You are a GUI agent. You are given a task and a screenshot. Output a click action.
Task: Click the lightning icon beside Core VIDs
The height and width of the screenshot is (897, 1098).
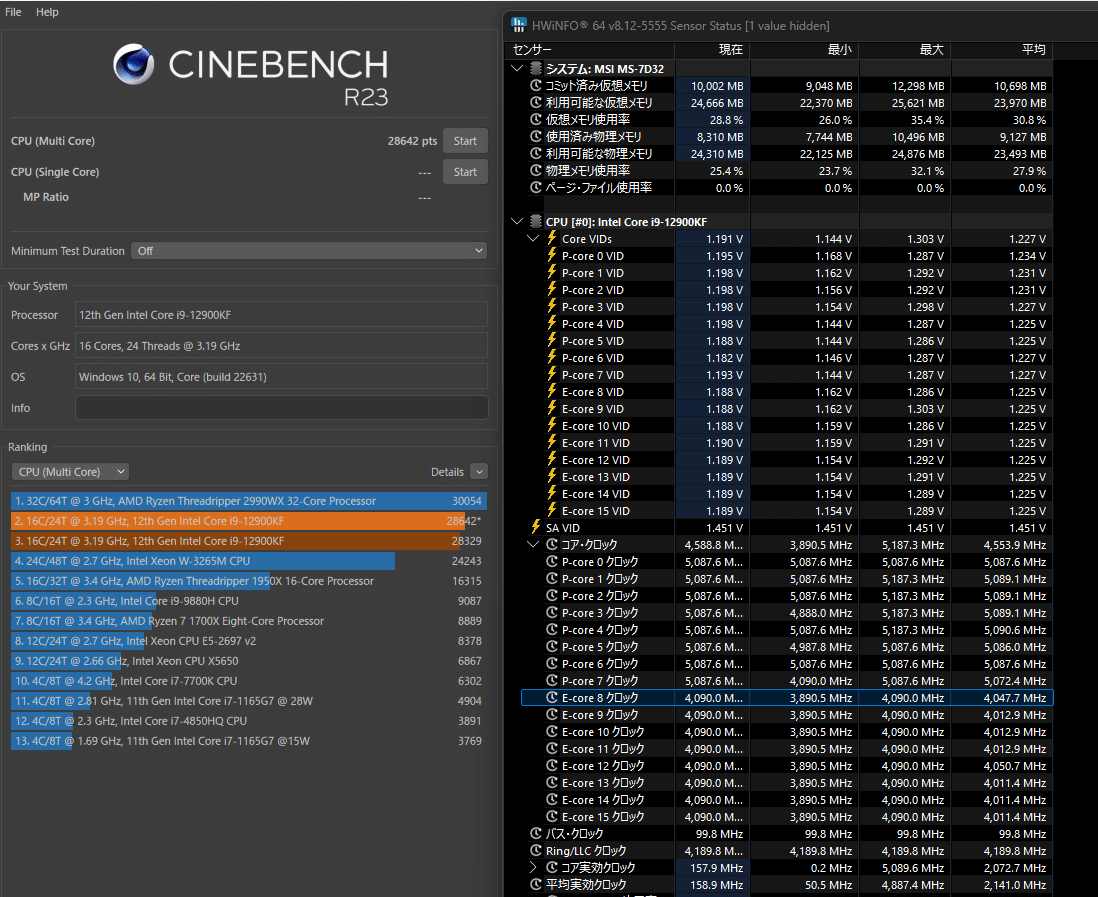(x=552, y=238)
